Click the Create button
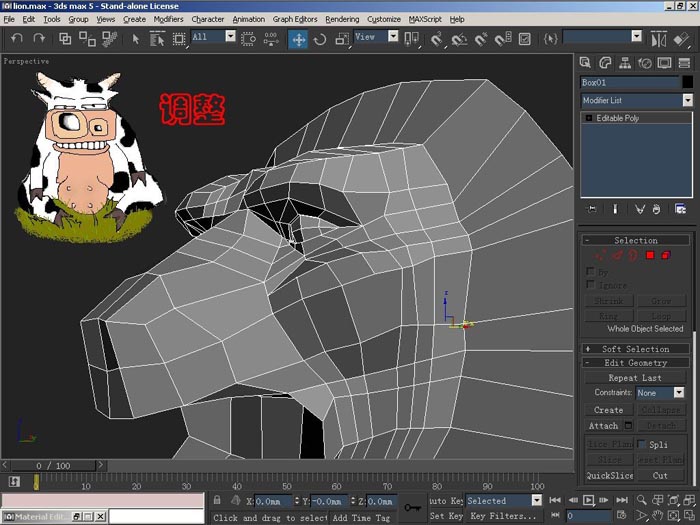Viewport: 700px width, 525px height. [x=608, y=410]
